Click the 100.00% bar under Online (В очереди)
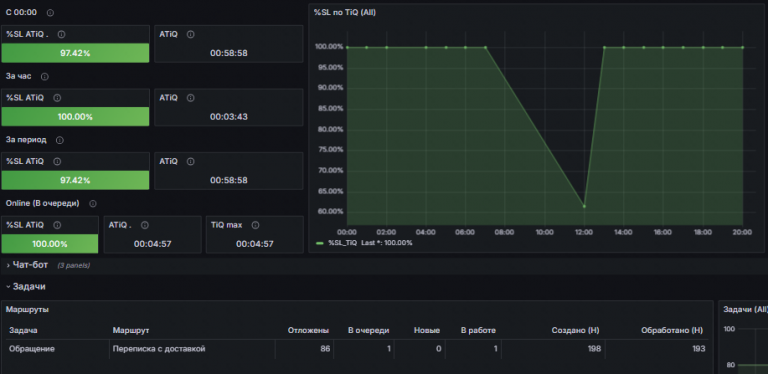This screenshot has width=768, height=374. (50, 244)
